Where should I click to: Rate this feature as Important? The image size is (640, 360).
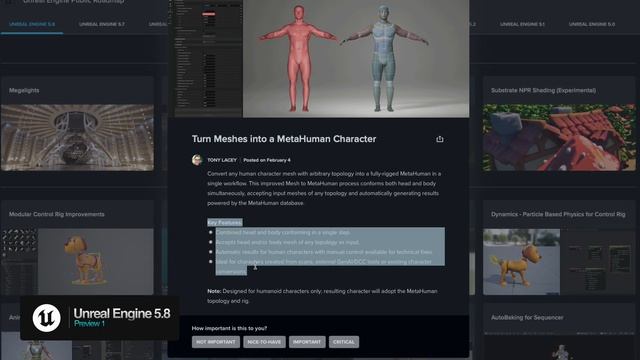(307, 342)
